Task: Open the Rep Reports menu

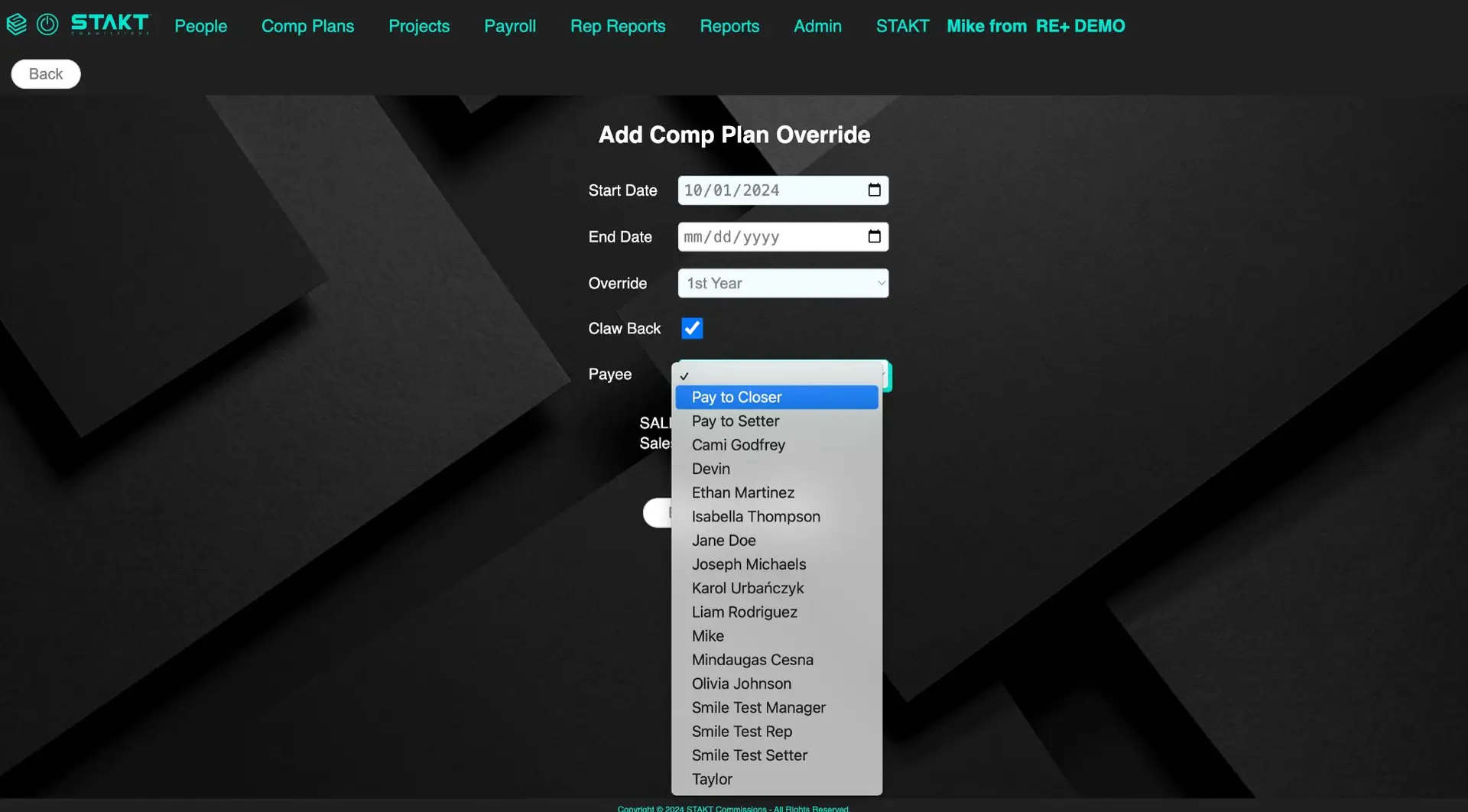Action: pos(618,26)
